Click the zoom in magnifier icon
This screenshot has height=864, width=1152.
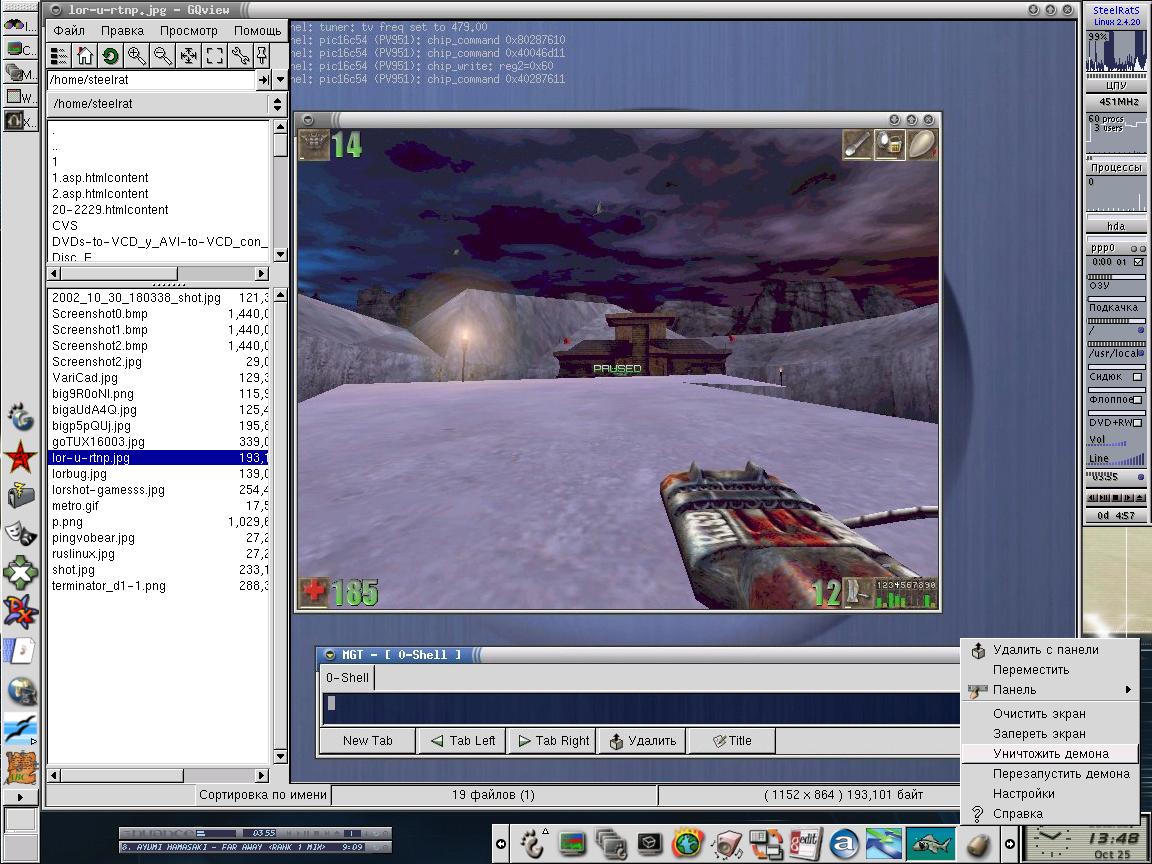[x=137, y=56]
